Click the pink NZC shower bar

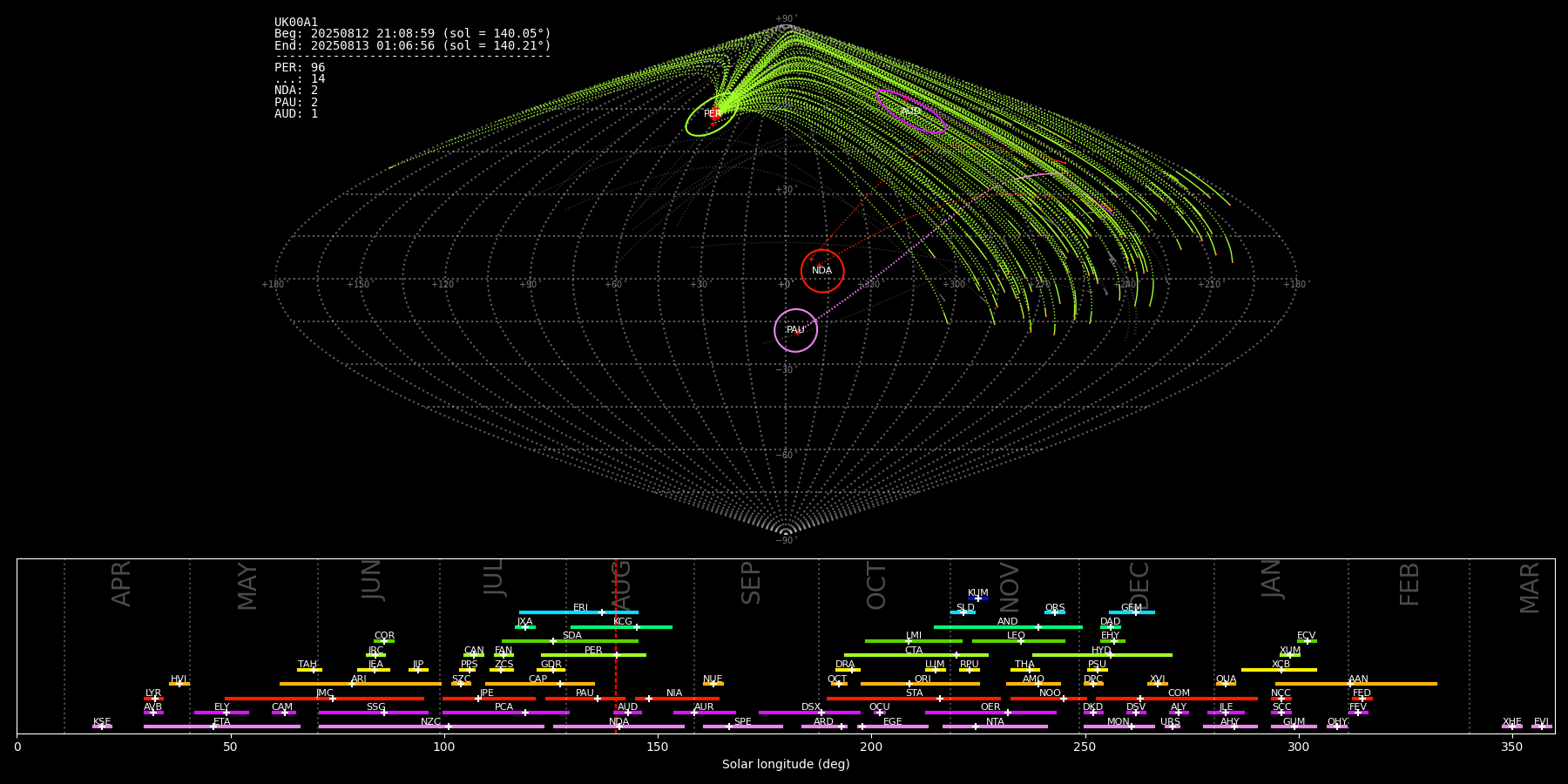(431, 727)
